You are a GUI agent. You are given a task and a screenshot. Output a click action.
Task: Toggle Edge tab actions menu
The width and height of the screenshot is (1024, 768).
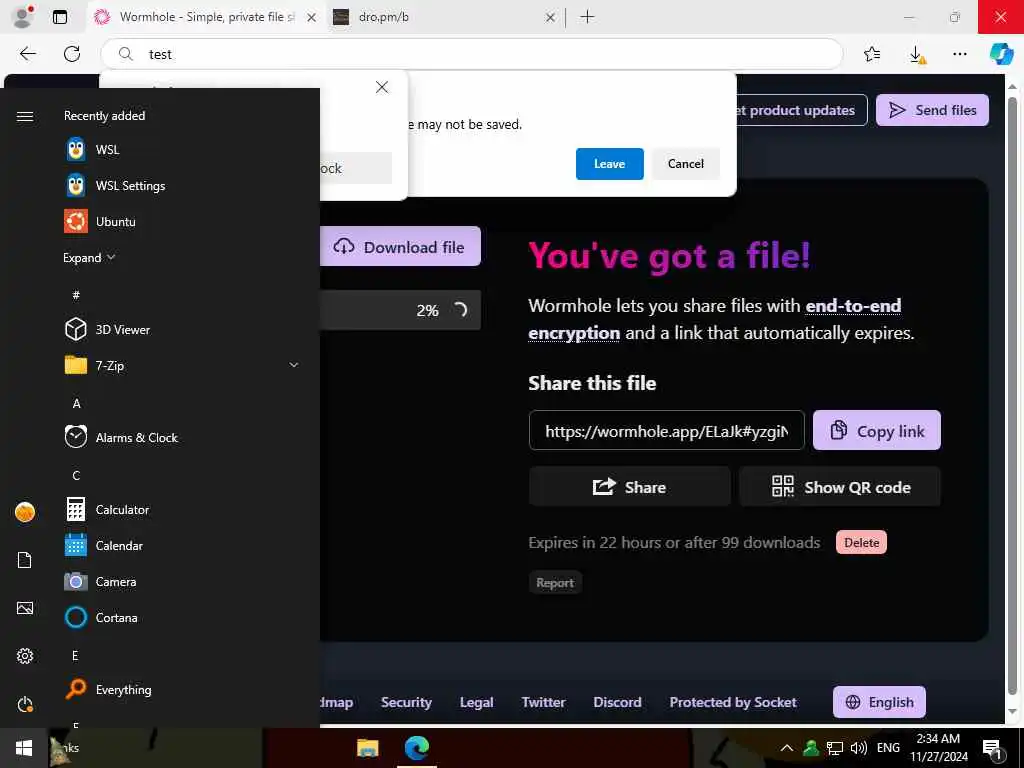click(60, 17)
